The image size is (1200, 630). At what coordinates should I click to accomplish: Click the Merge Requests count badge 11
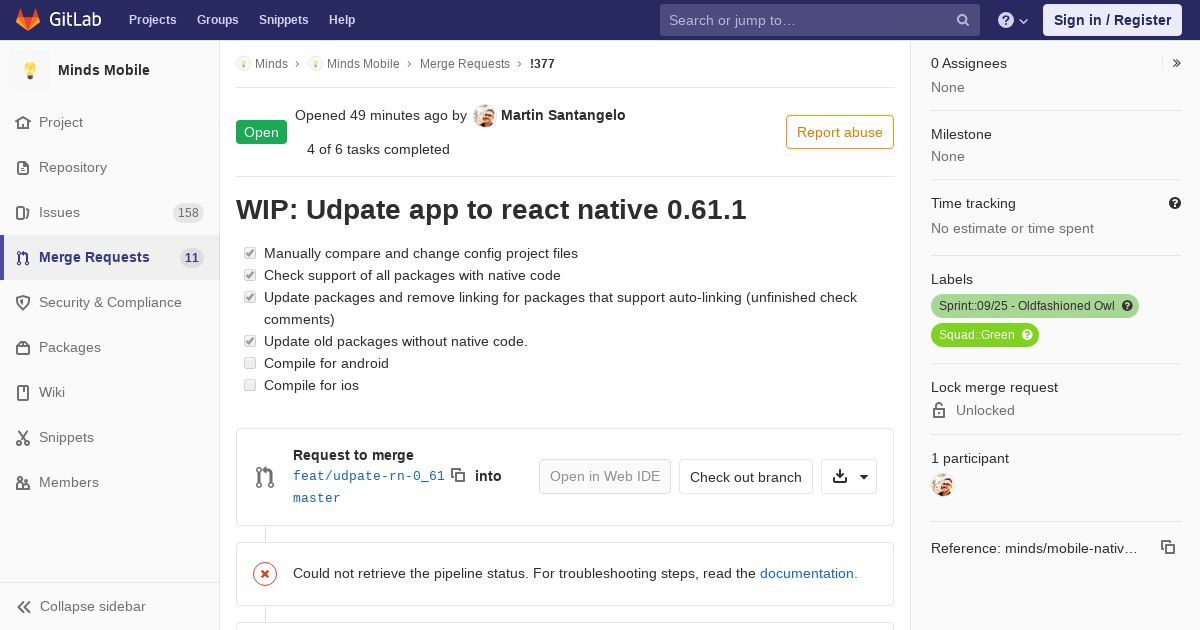coord(192,258)
